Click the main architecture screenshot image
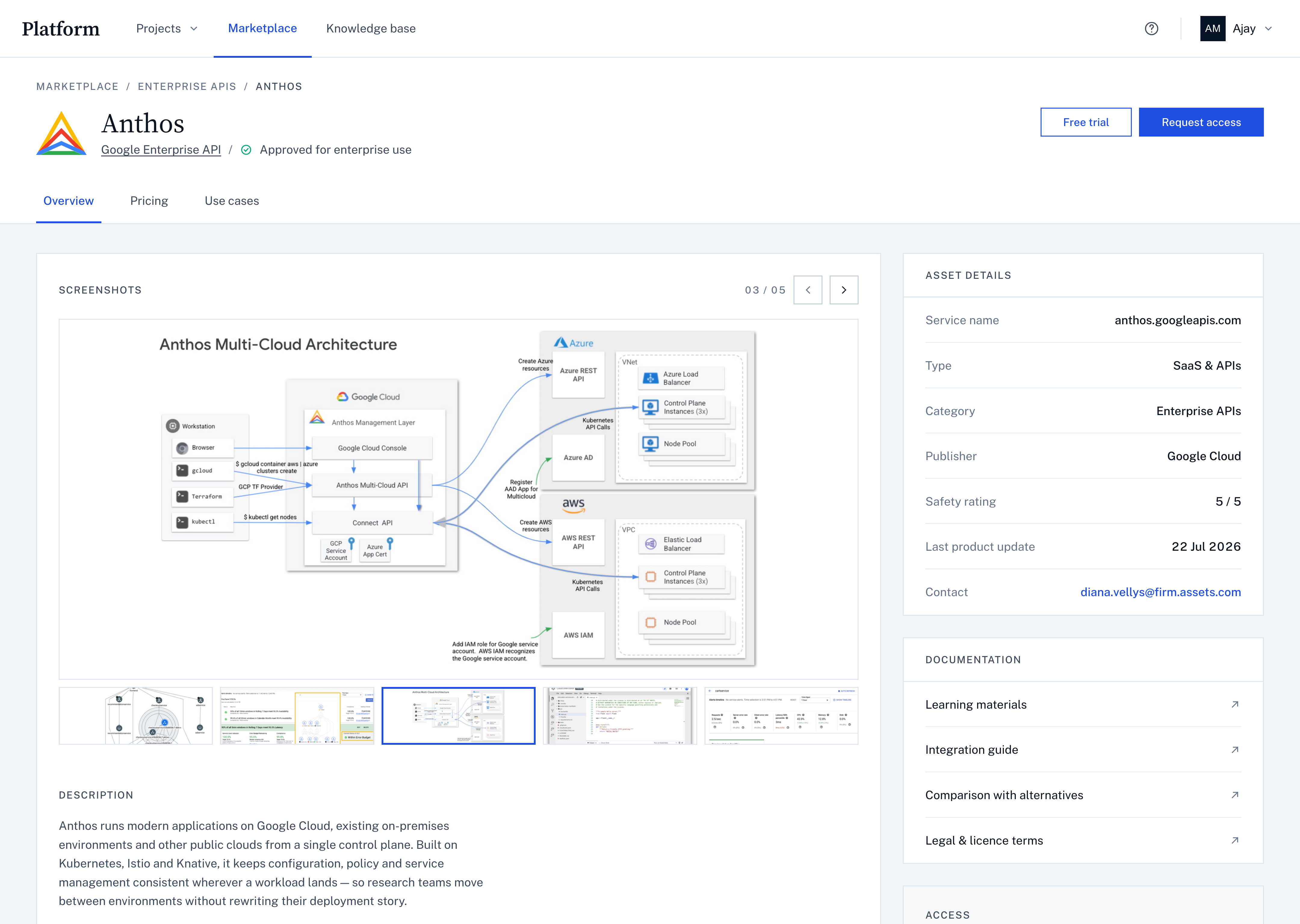This screenshot has width=1300, height=924. click(458, 499)
